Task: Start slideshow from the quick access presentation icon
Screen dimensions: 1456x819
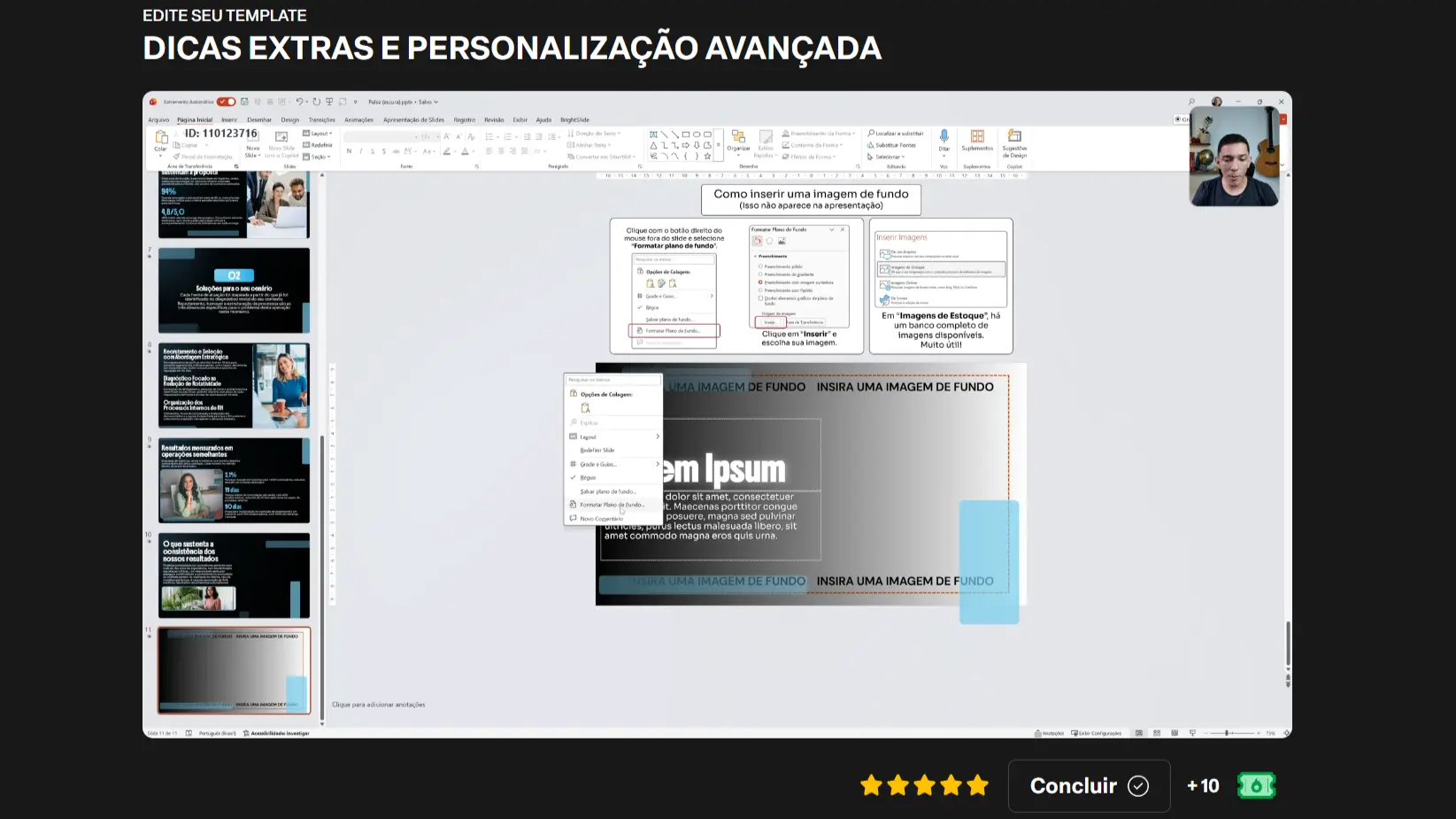Action: point(329,102)
